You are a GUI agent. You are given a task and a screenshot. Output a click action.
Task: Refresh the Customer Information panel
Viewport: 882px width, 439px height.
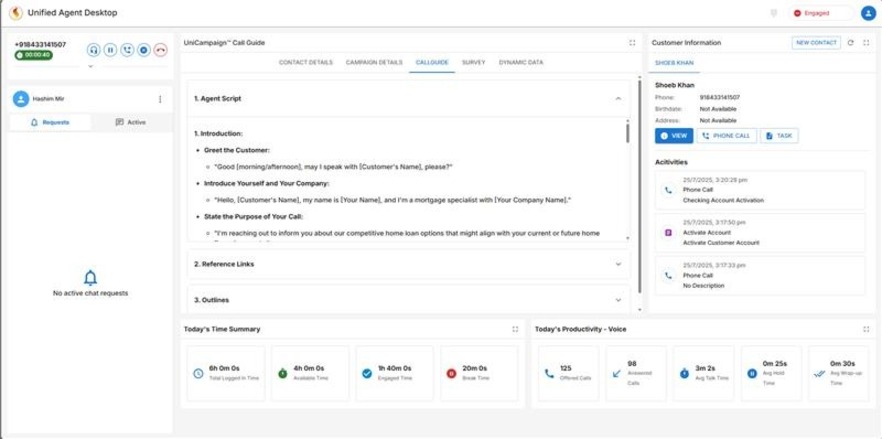point(850,43)
